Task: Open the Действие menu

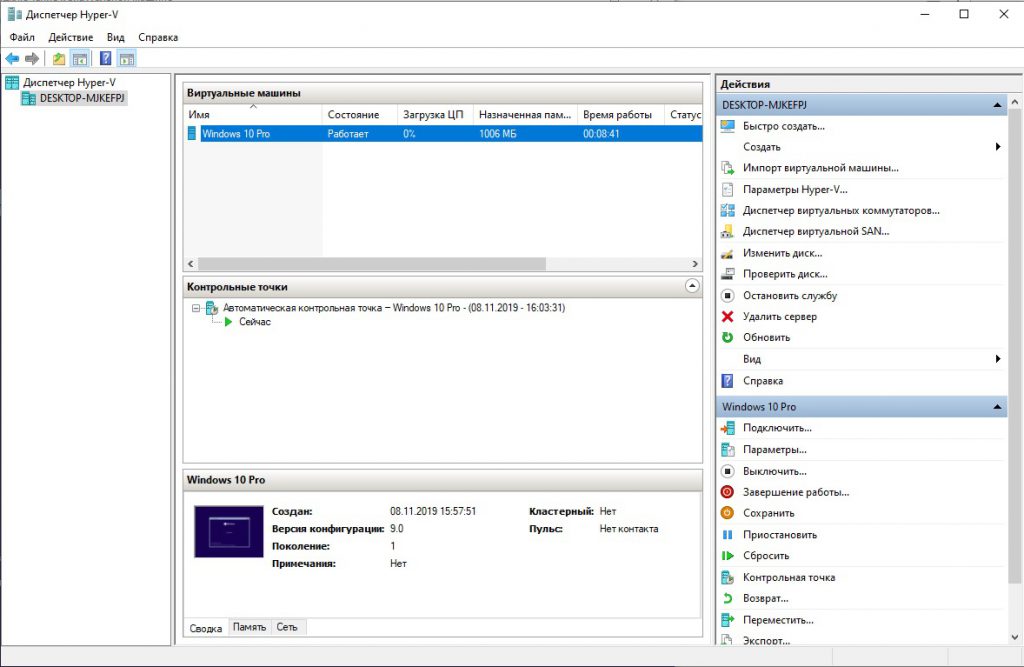Action: click(71, 37)
